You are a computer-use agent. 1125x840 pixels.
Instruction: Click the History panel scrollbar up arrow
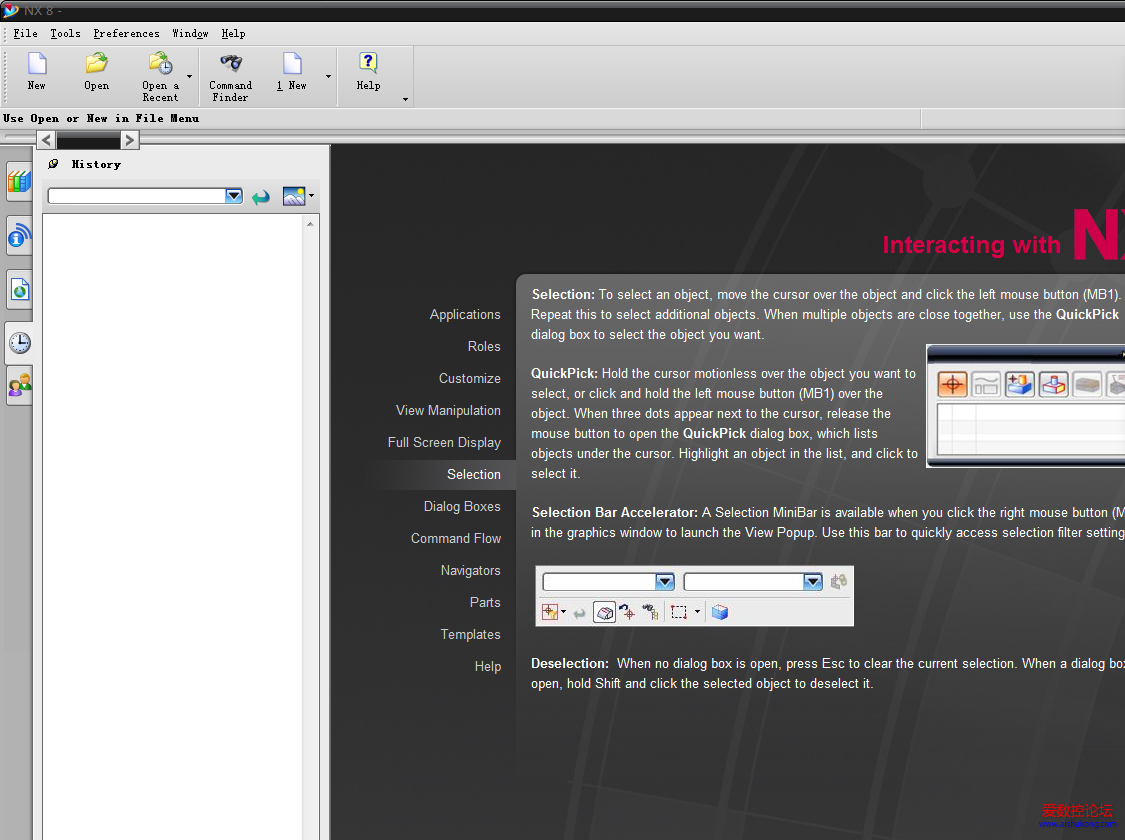(311, 224)
